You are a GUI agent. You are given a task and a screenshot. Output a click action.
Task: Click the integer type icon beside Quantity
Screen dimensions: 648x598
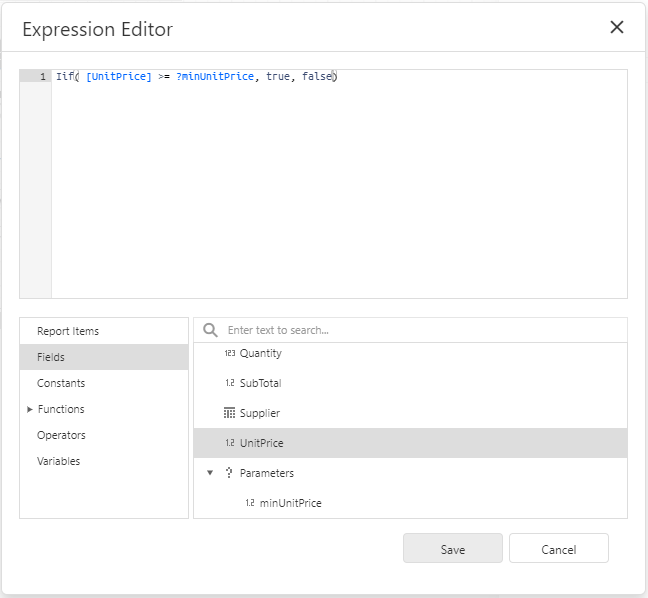pyautogui.click(x=230, y=353)
